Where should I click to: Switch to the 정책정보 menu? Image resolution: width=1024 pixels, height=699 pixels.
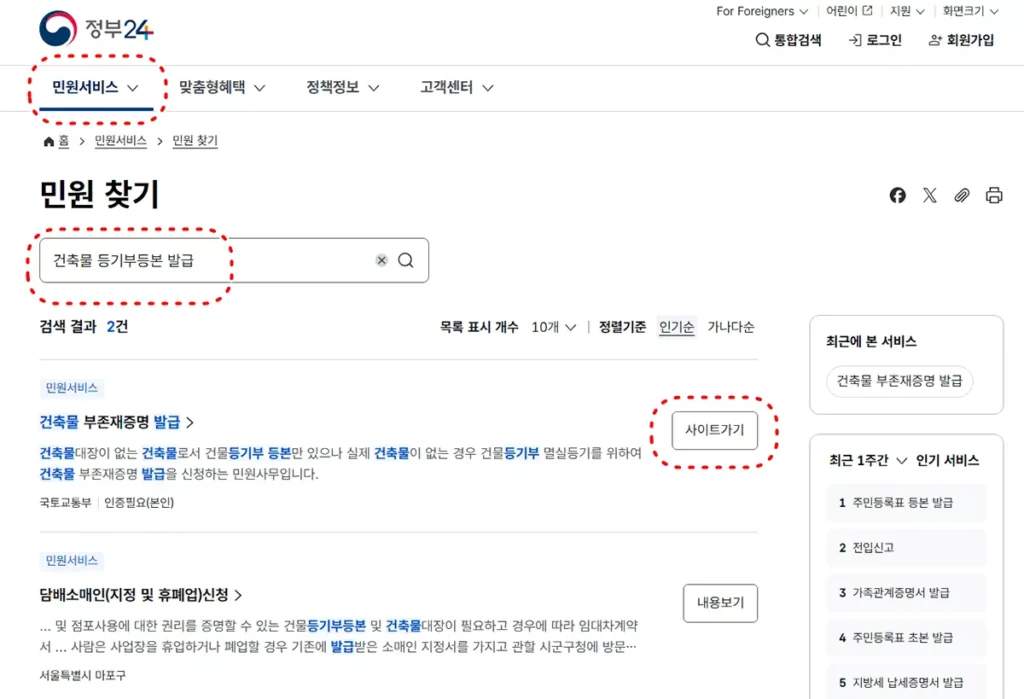tap(335, 87)
